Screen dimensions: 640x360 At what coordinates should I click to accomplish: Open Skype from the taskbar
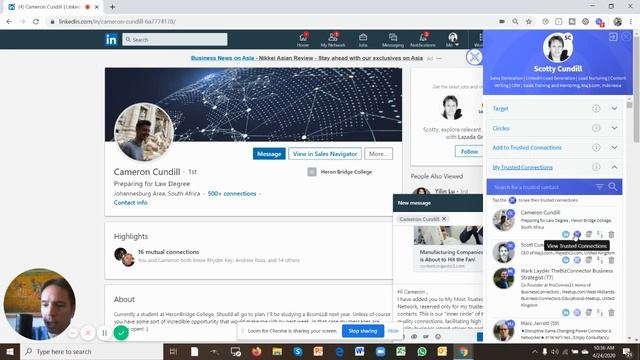pyautogui.click(x=298, y=351)
